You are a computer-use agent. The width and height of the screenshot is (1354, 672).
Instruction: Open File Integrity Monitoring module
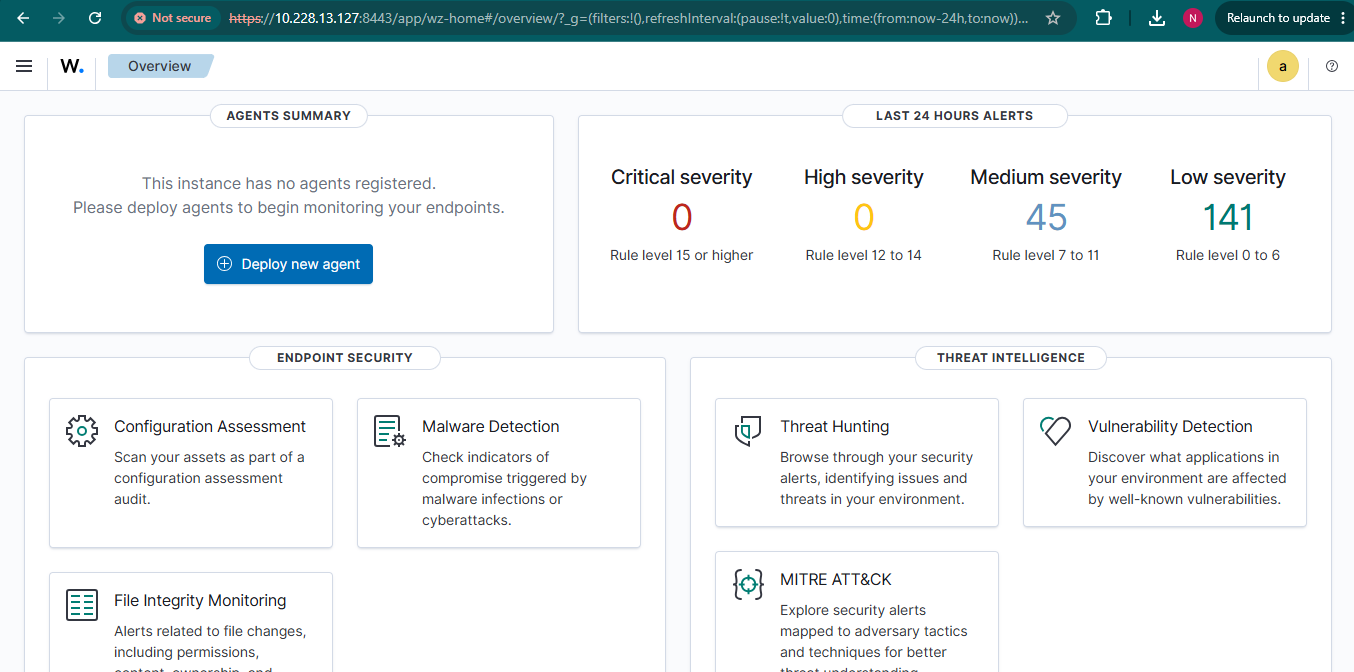tap(191, 622)
